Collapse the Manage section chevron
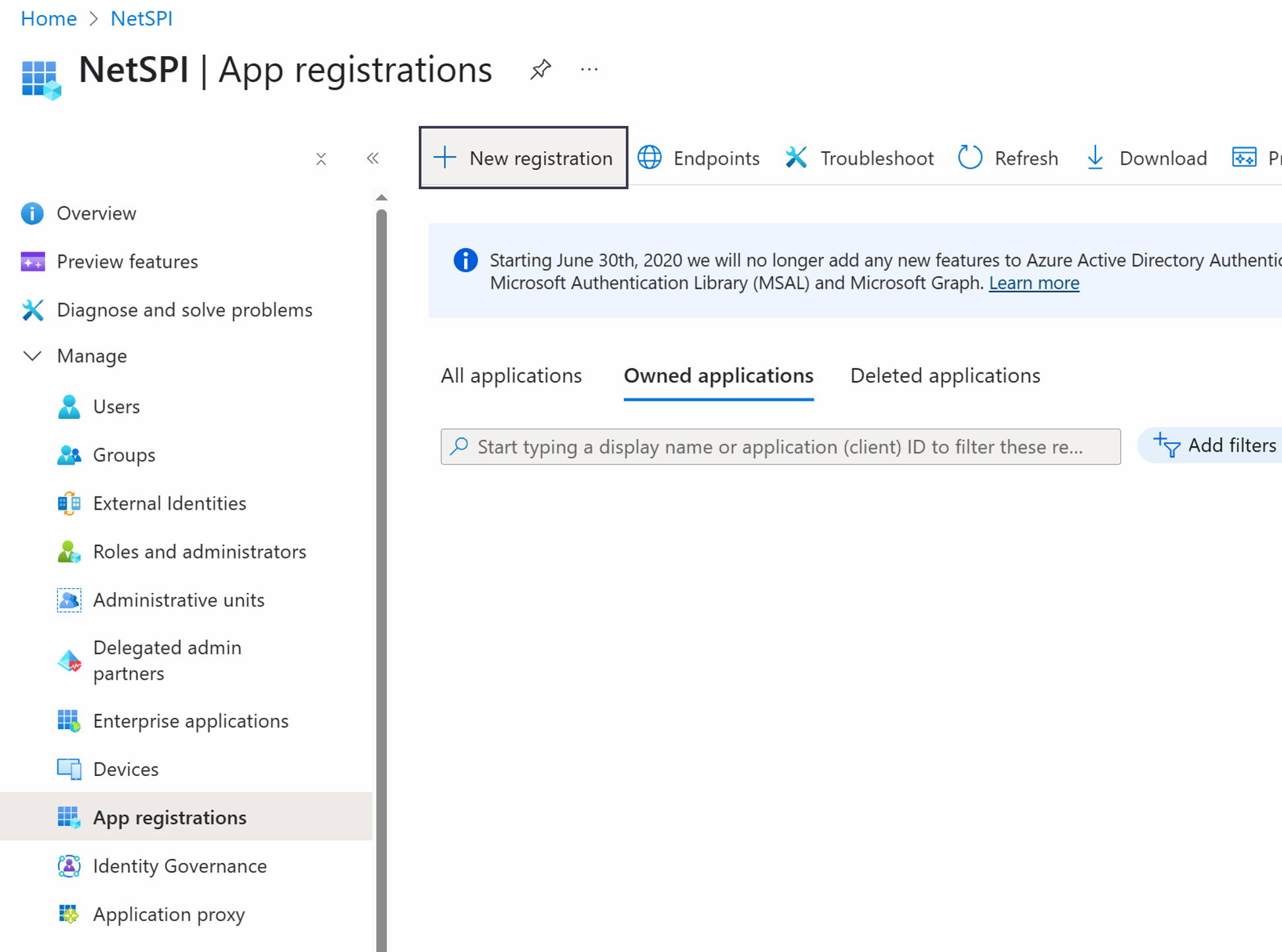The width and height of the screenshot is (1282, 952). coord(32,356)
